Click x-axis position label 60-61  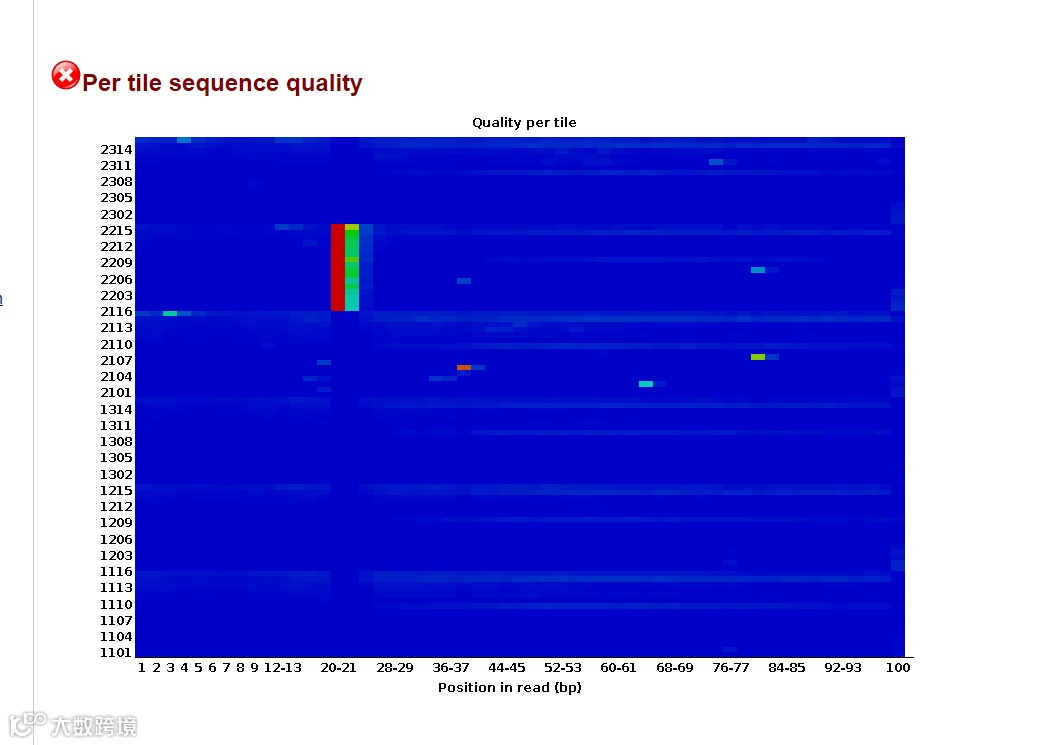(618, 668)
